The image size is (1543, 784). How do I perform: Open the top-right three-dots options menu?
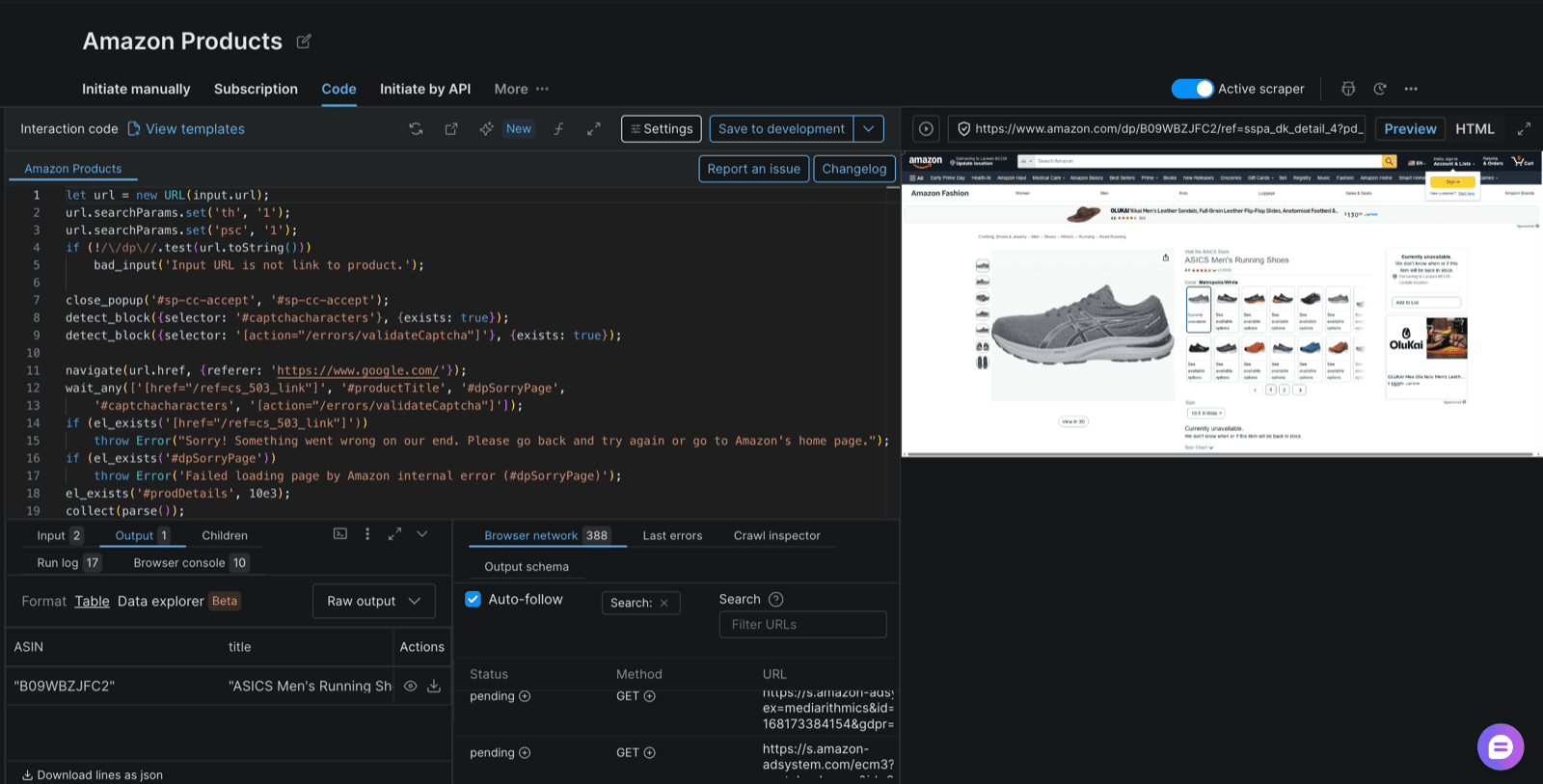[1411, 89]
